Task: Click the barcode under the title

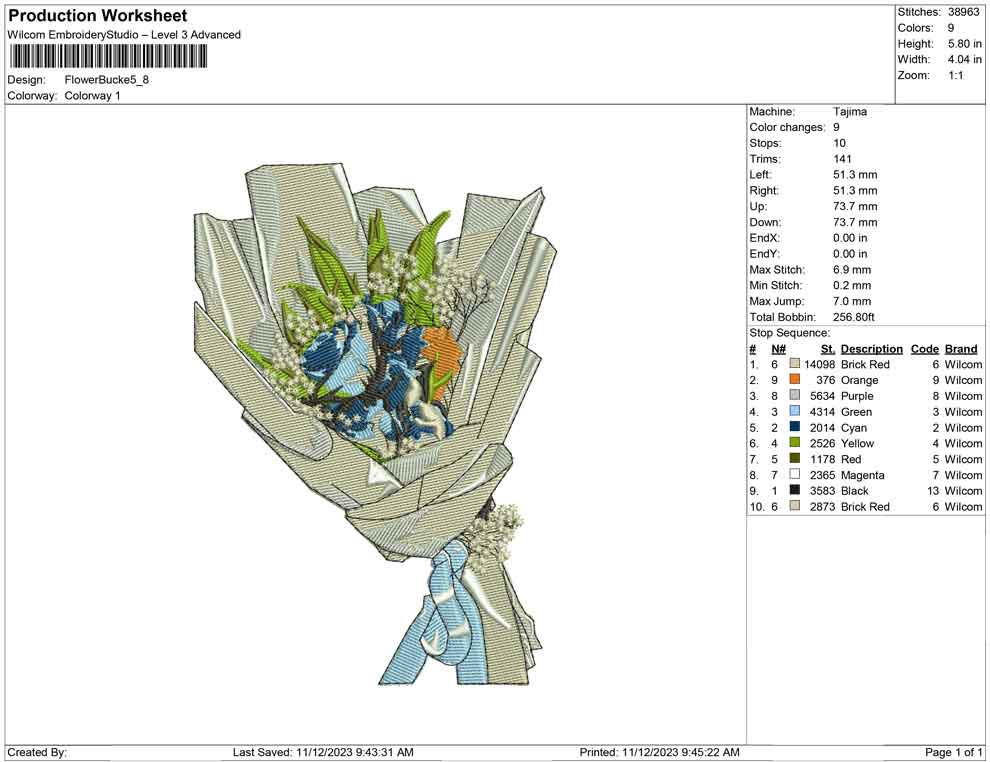Action: 107,57
